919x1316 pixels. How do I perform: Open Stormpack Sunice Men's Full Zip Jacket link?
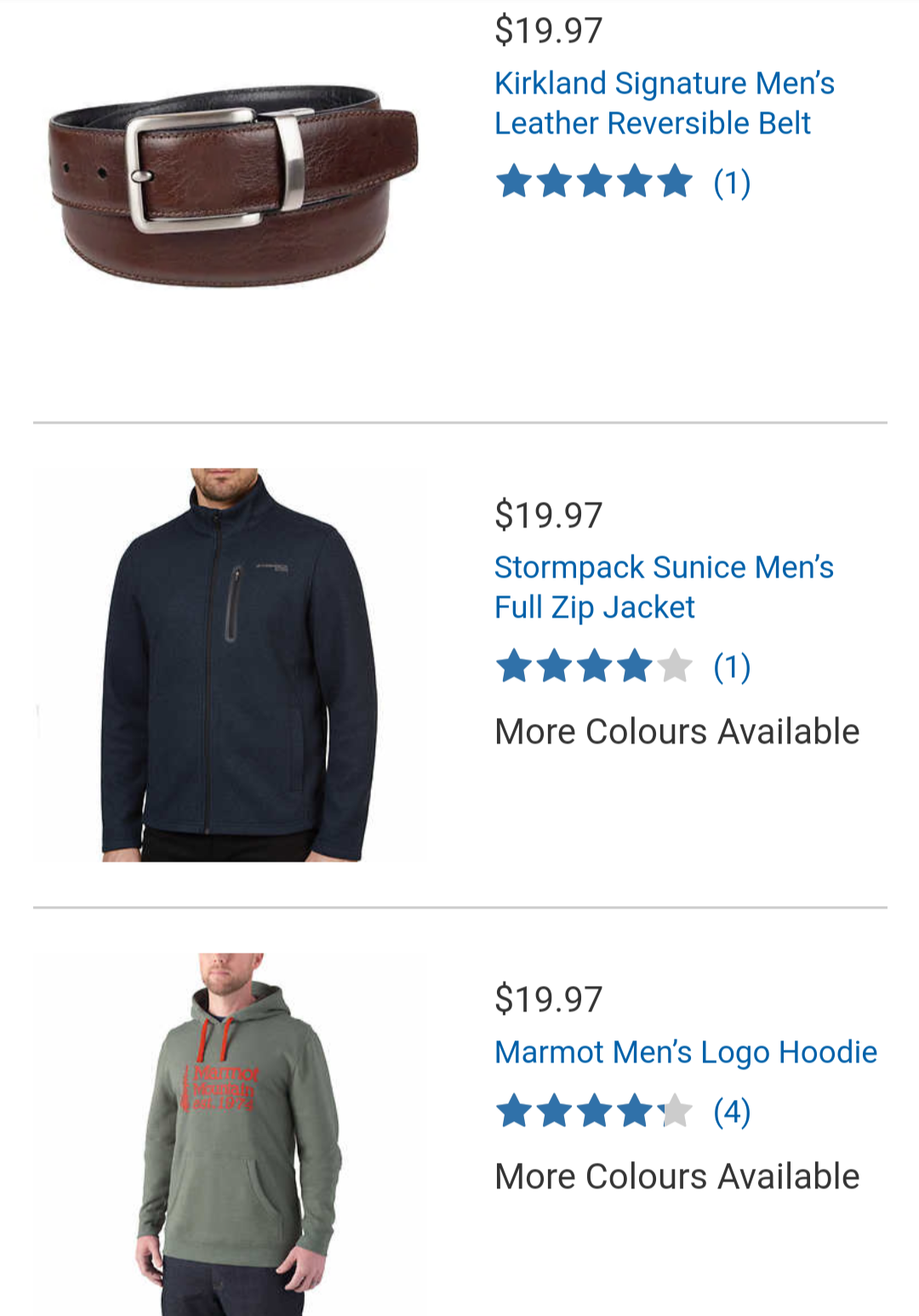[664, 587]
